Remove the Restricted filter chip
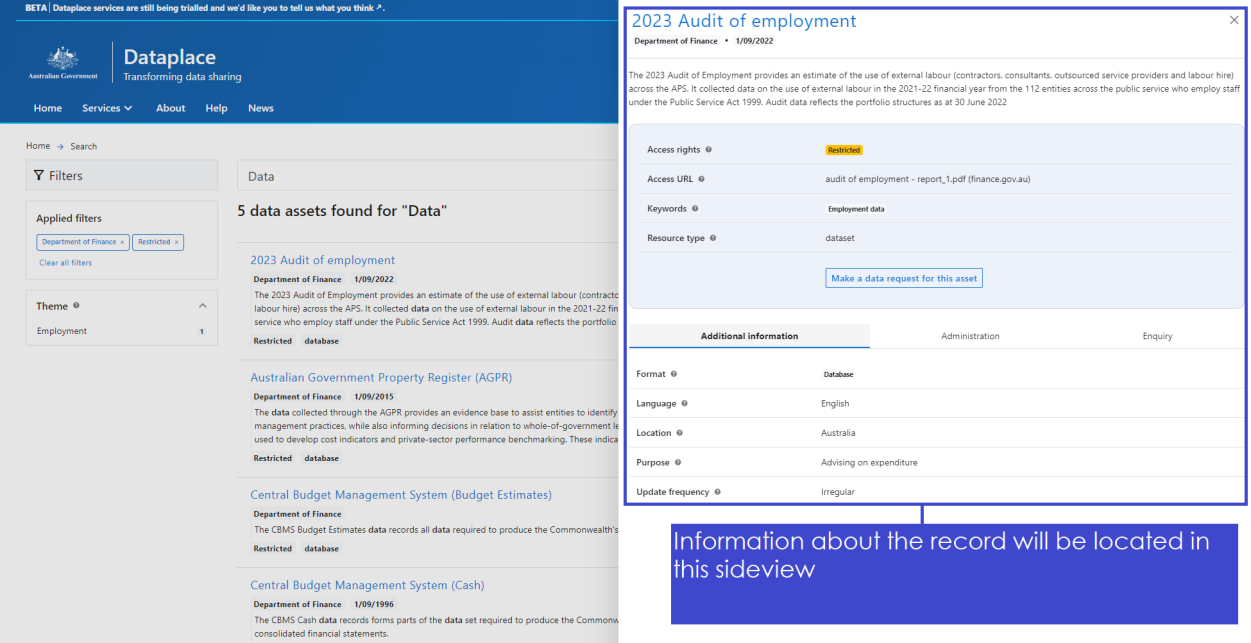The width and height of the screenshot is (1251, 643). (x=176, y=242)
